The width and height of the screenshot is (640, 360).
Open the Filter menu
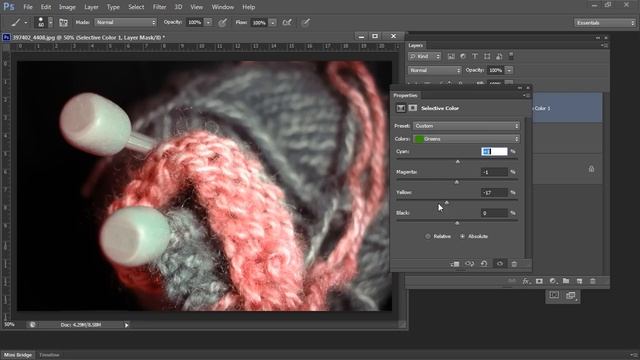pyautogui.click(x=159, y=7)
